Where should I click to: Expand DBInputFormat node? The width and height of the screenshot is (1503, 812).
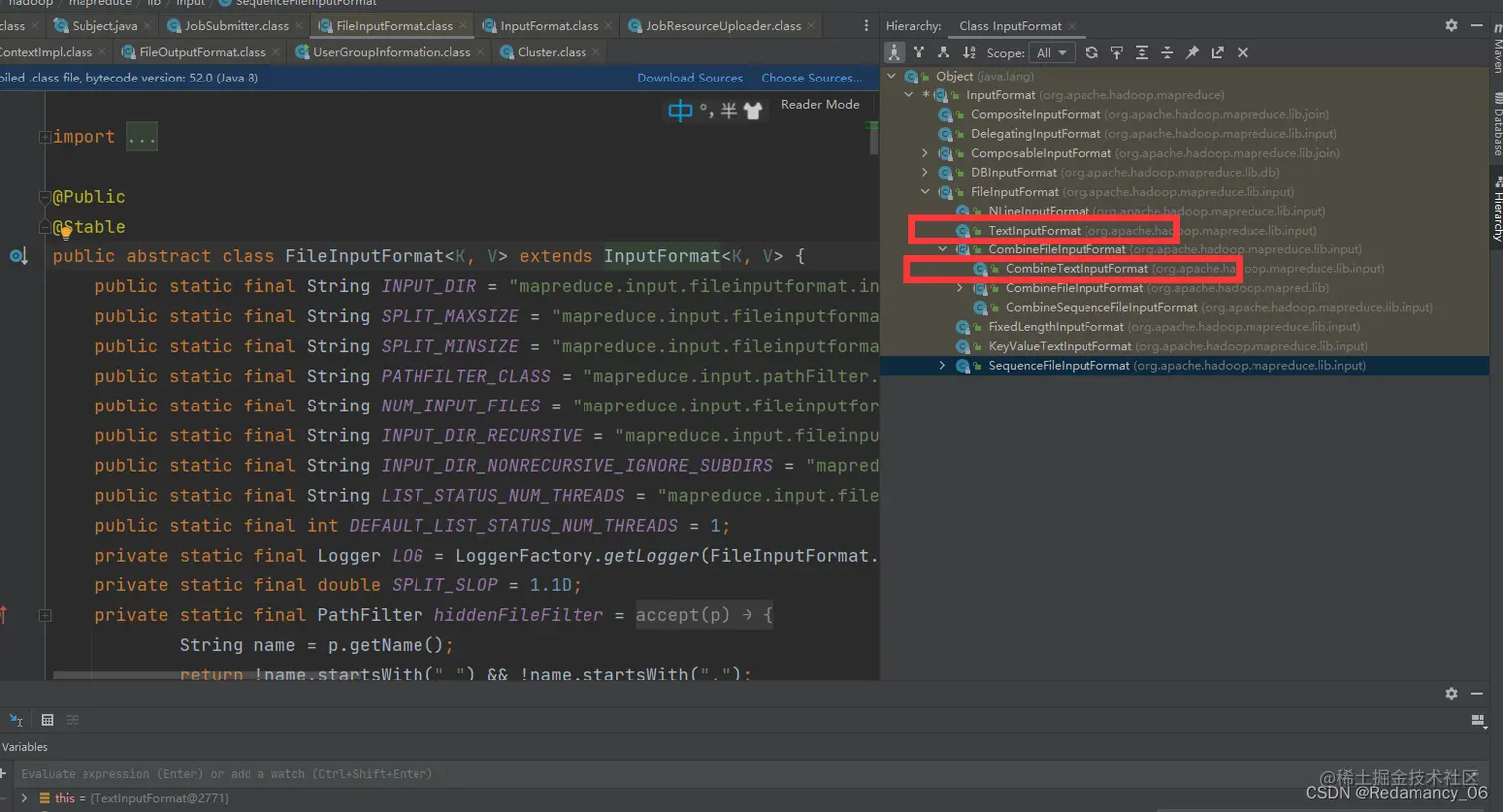(925, 172)
